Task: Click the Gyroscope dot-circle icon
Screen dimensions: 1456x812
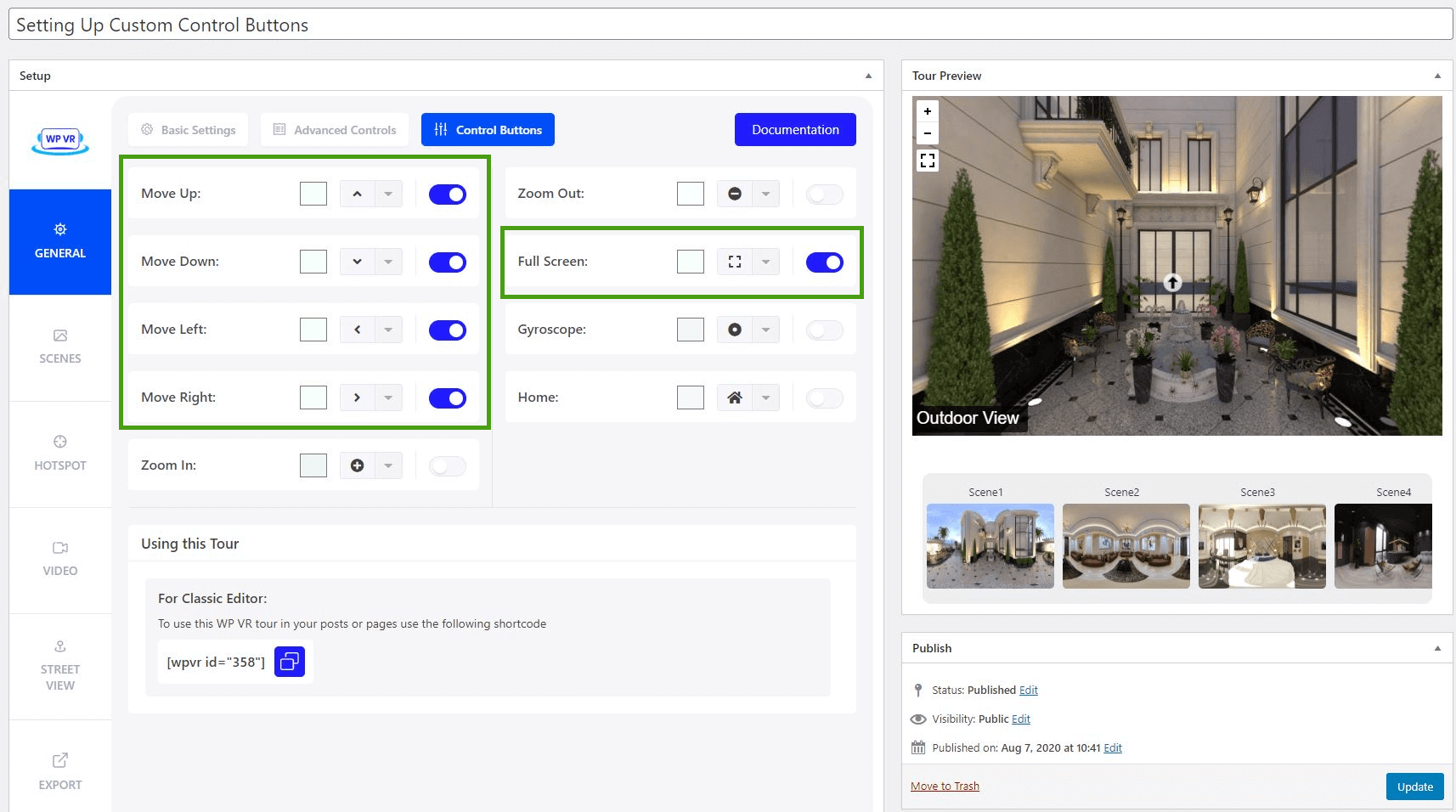Action: (x=735, y=330)
